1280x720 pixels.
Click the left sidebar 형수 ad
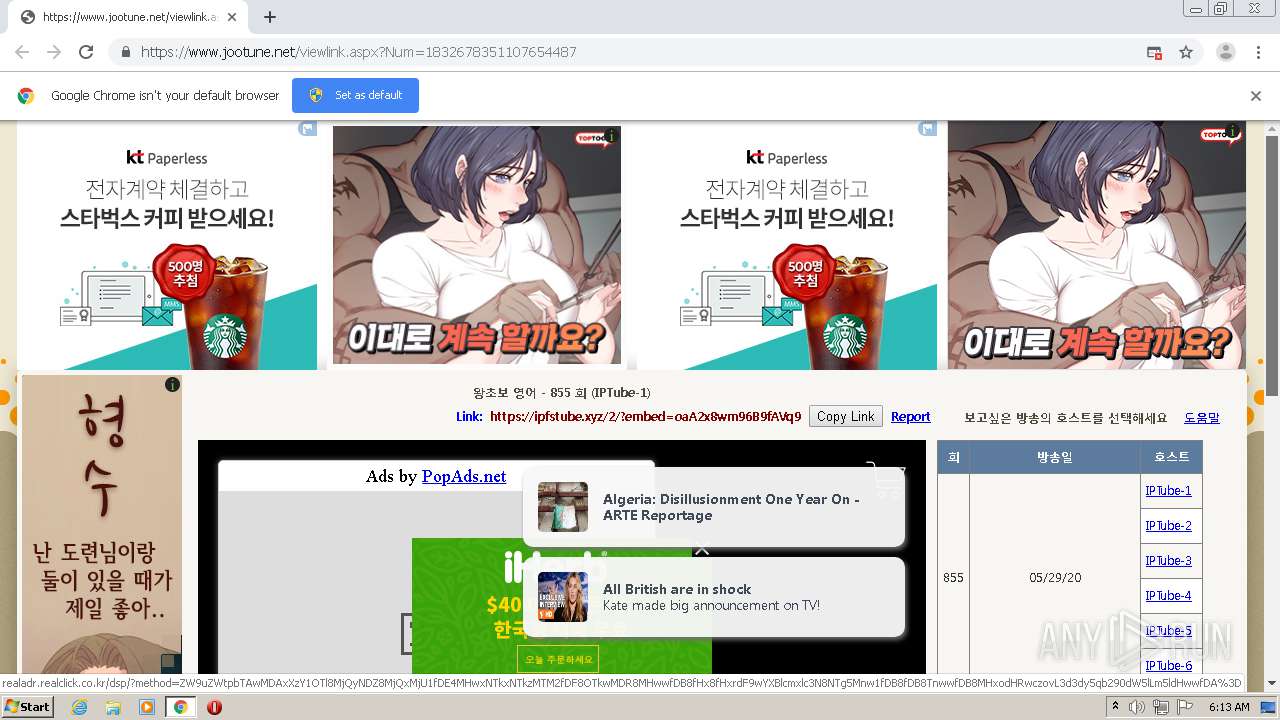pyautogui.click(x=102, y=525)
